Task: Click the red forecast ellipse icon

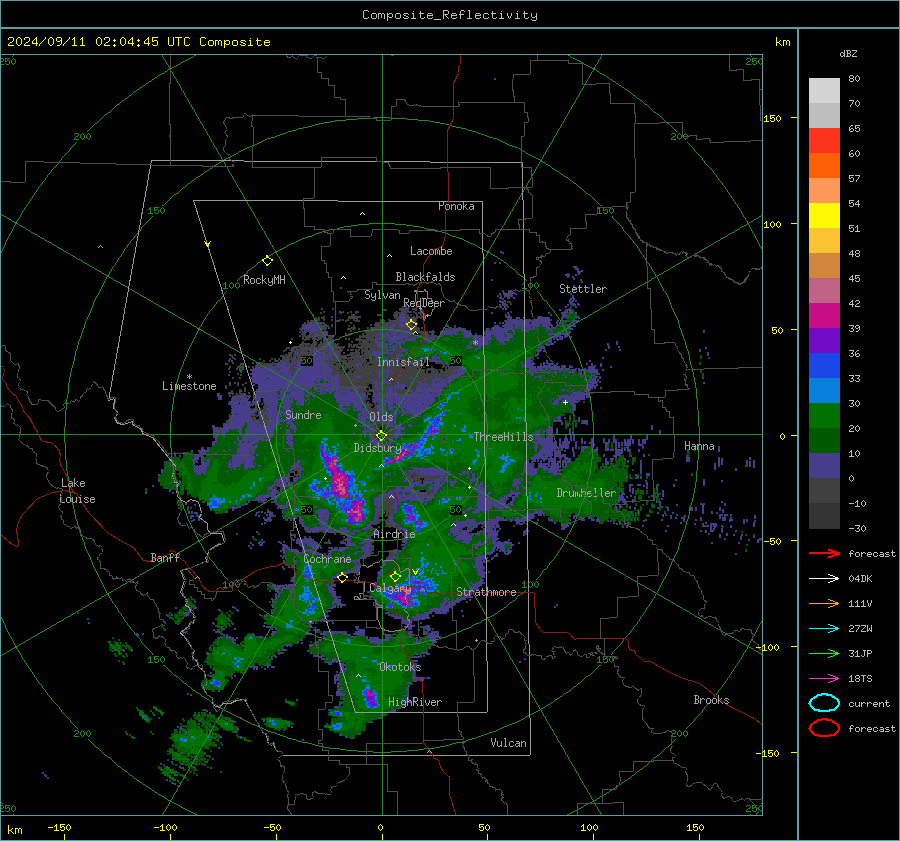Action: [x=824, y=728]
